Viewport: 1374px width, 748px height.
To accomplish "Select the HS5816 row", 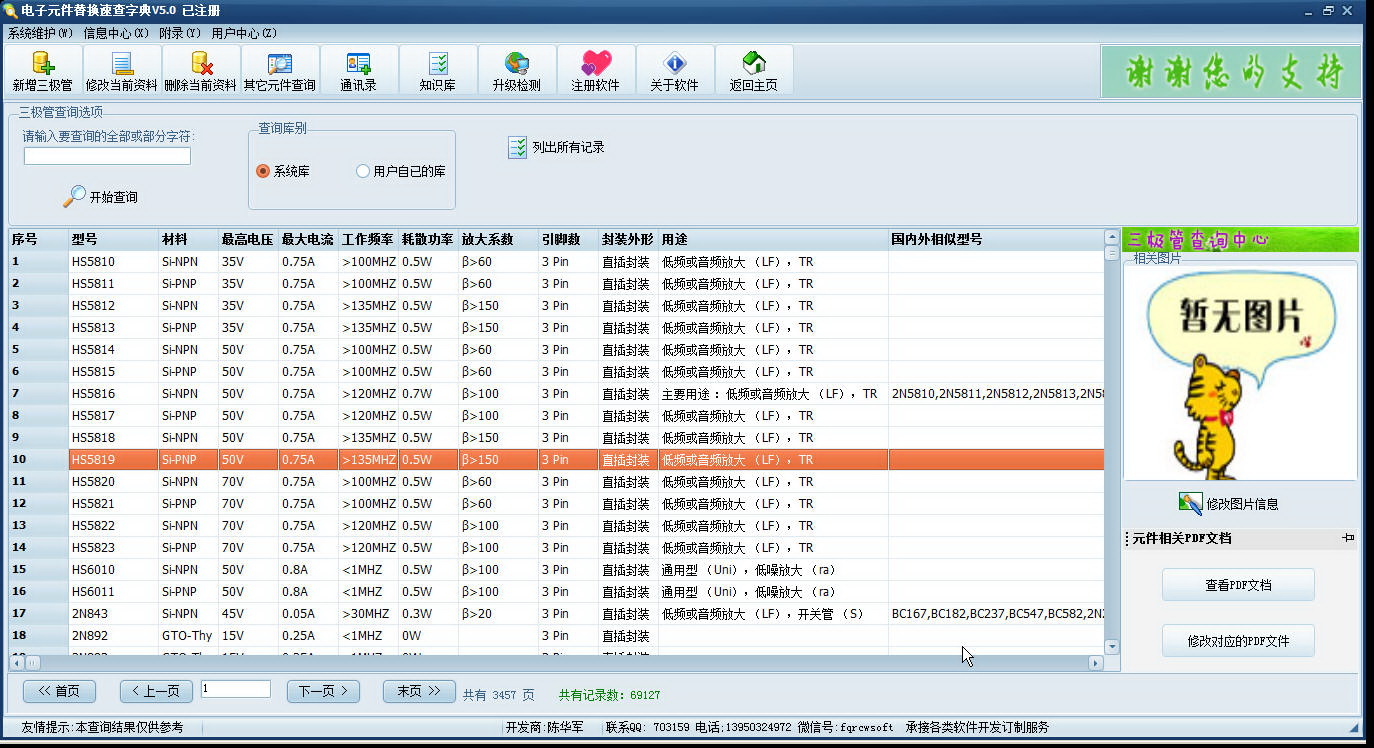I will pos(556,394).
